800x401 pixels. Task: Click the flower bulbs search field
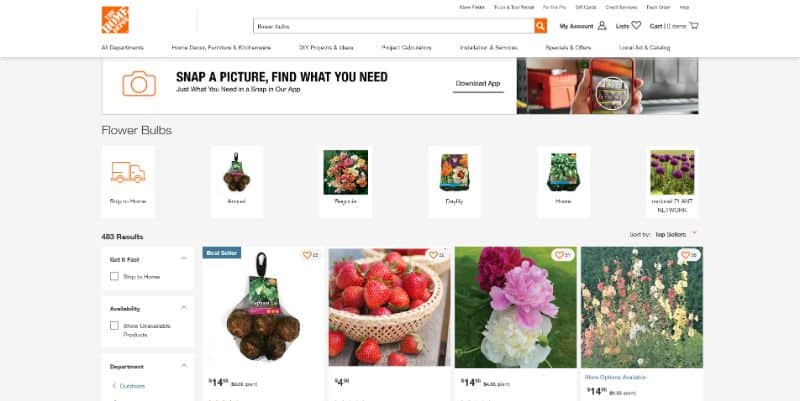coord(394,26)
